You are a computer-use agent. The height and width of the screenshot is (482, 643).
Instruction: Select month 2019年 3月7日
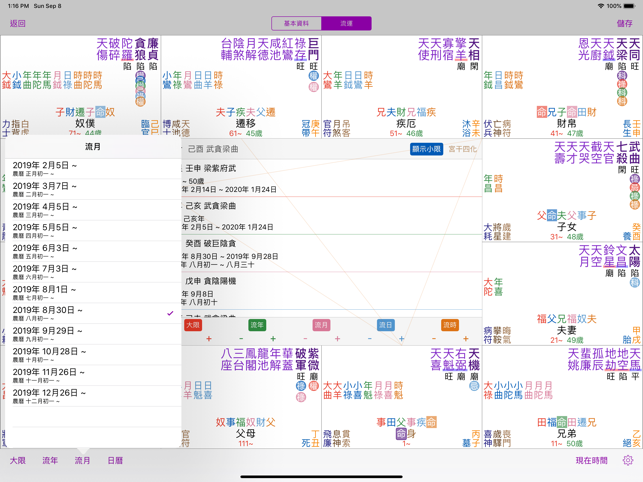point(93,189)
